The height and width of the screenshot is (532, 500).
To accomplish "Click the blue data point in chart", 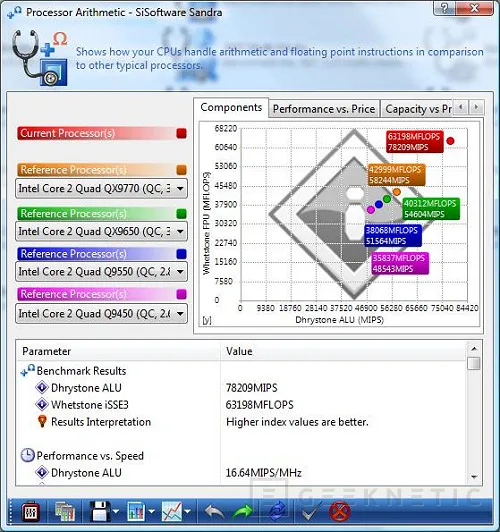I will point(379,204).
